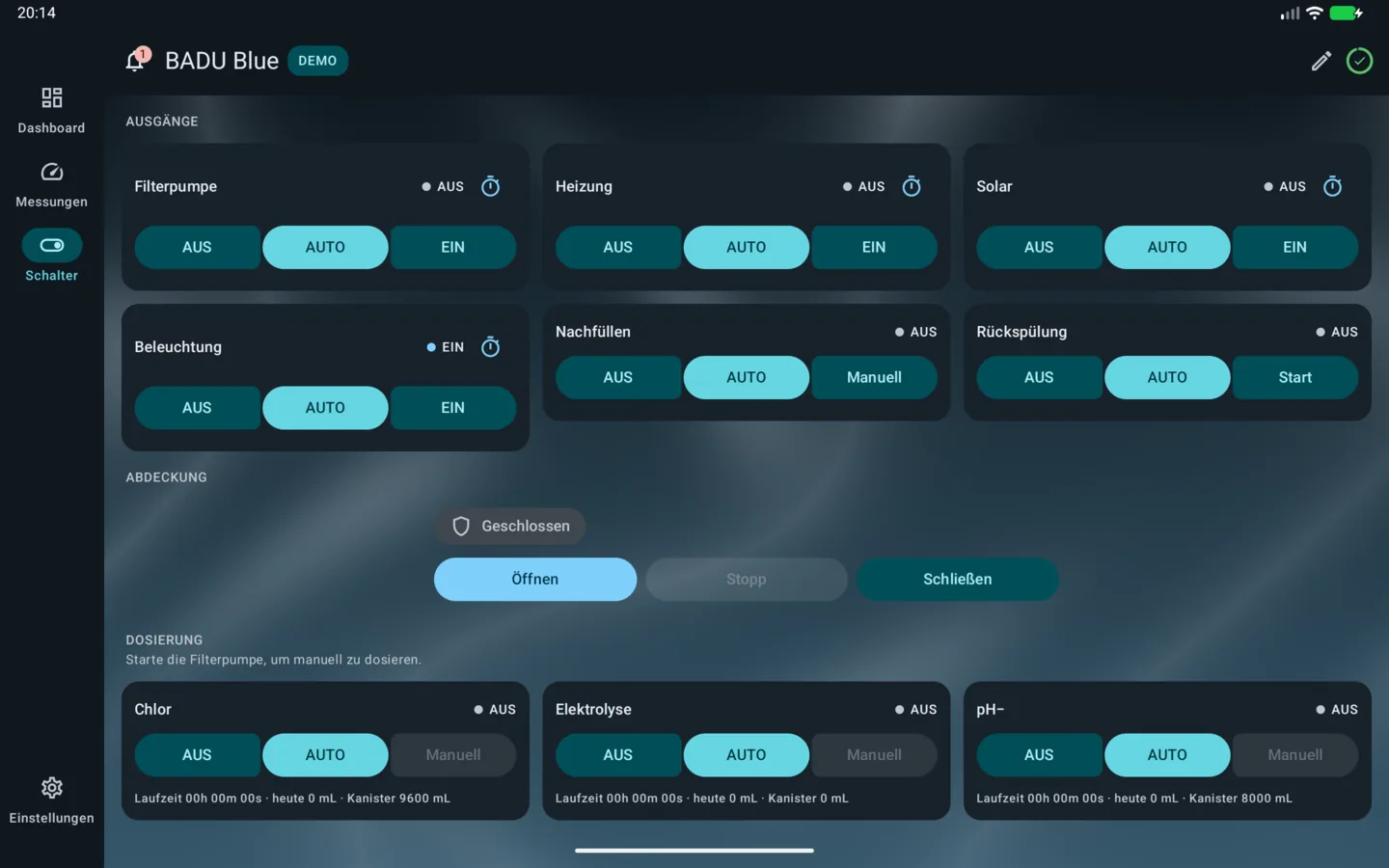The height and width of the screenshot is (868, 1389).
Task: Set Heizung mode to AUTO
Action: [x=747, y=247]
